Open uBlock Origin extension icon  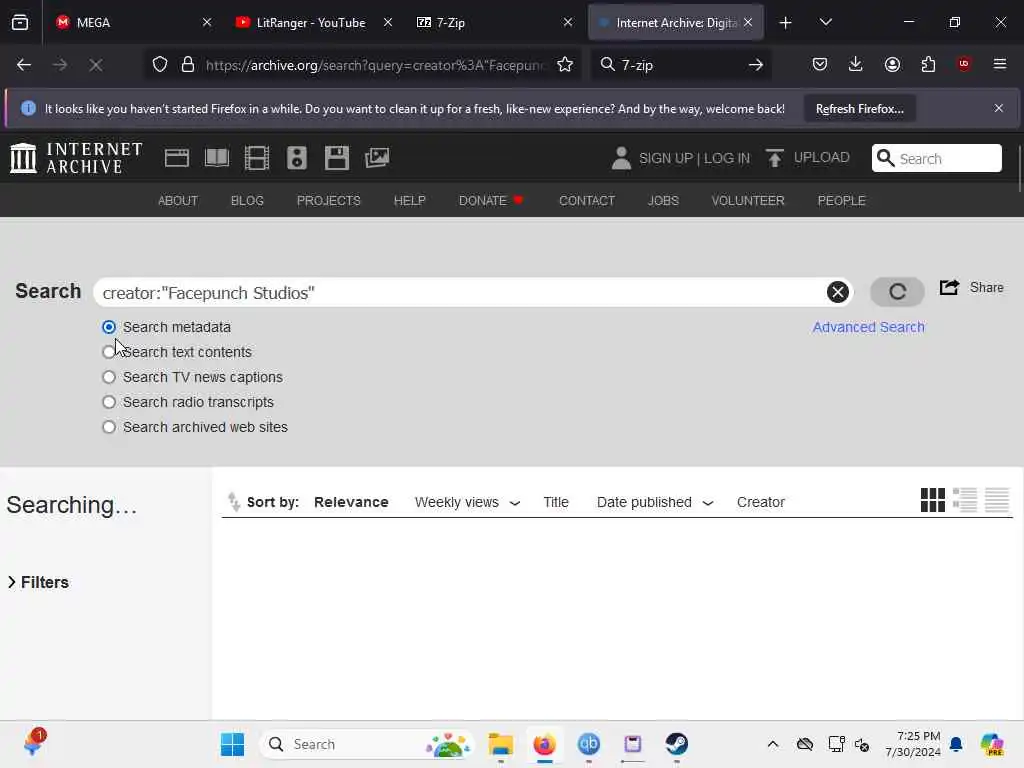(964, 64)
